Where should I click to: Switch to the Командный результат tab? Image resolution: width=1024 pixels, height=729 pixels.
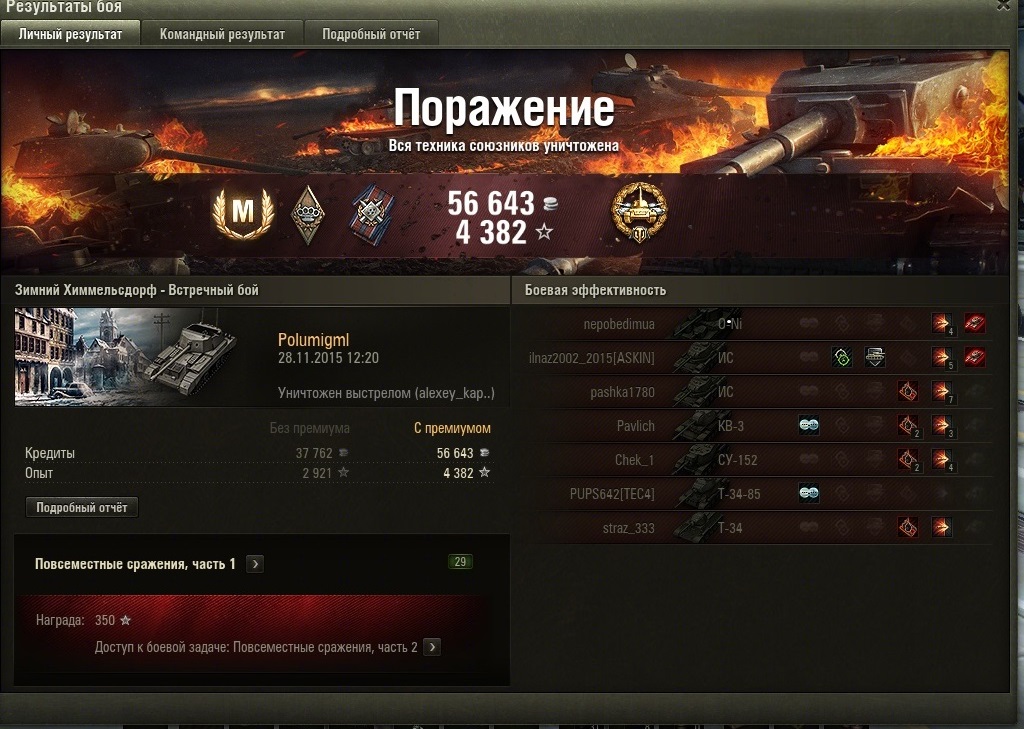pos(222,34)
